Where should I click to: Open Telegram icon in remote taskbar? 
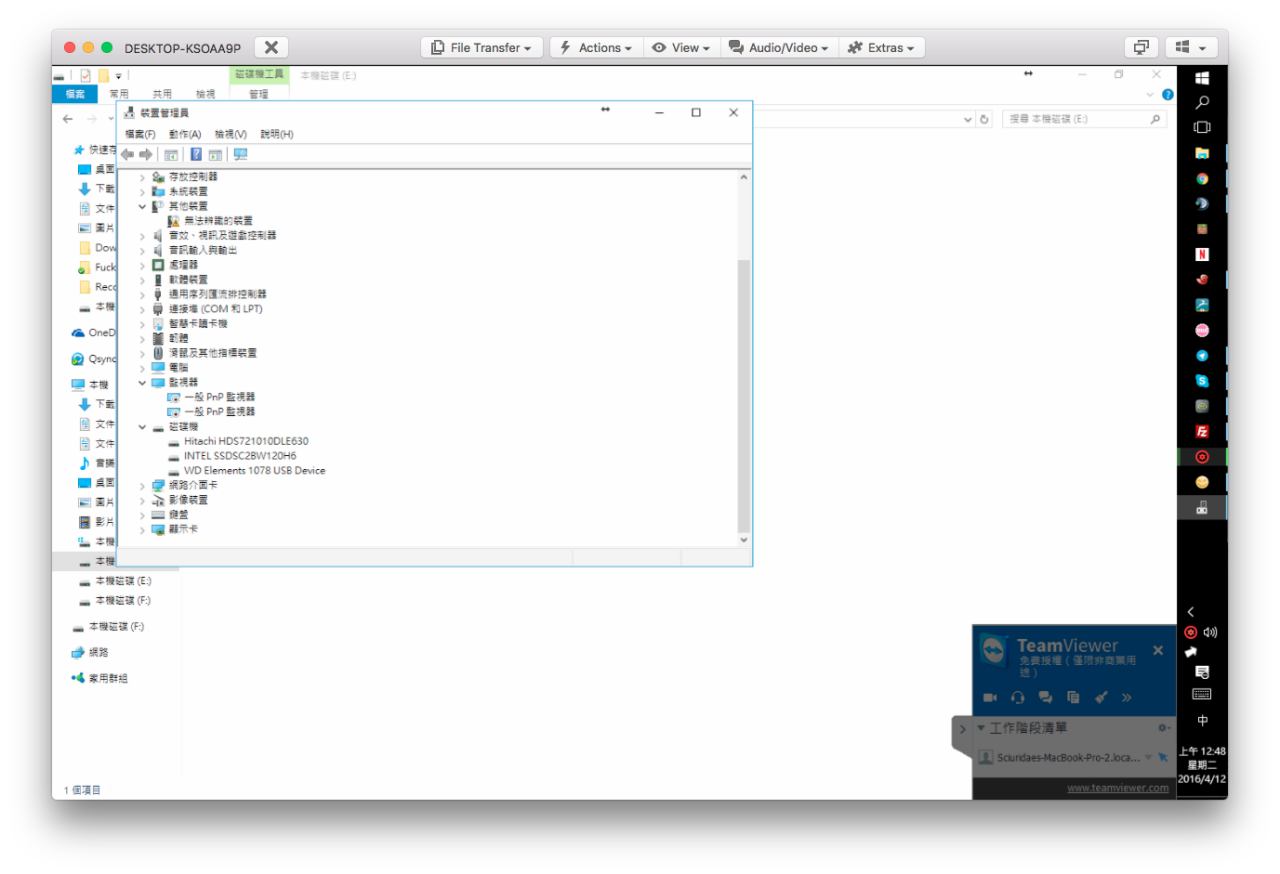[x=1203, y=357]
